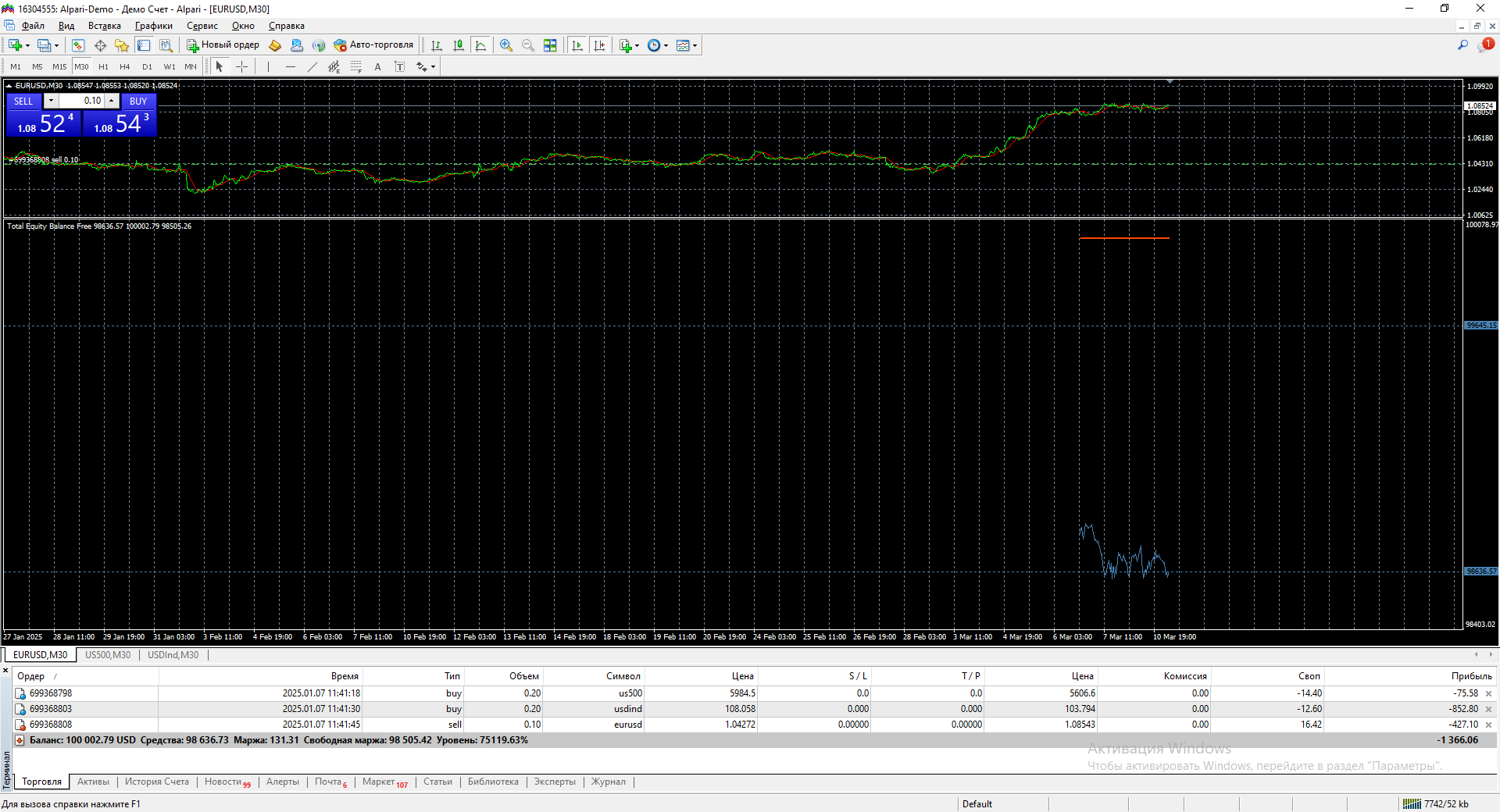Click the zoom in magnifier icon
The image size is (1500, 812).
point(506,45)
